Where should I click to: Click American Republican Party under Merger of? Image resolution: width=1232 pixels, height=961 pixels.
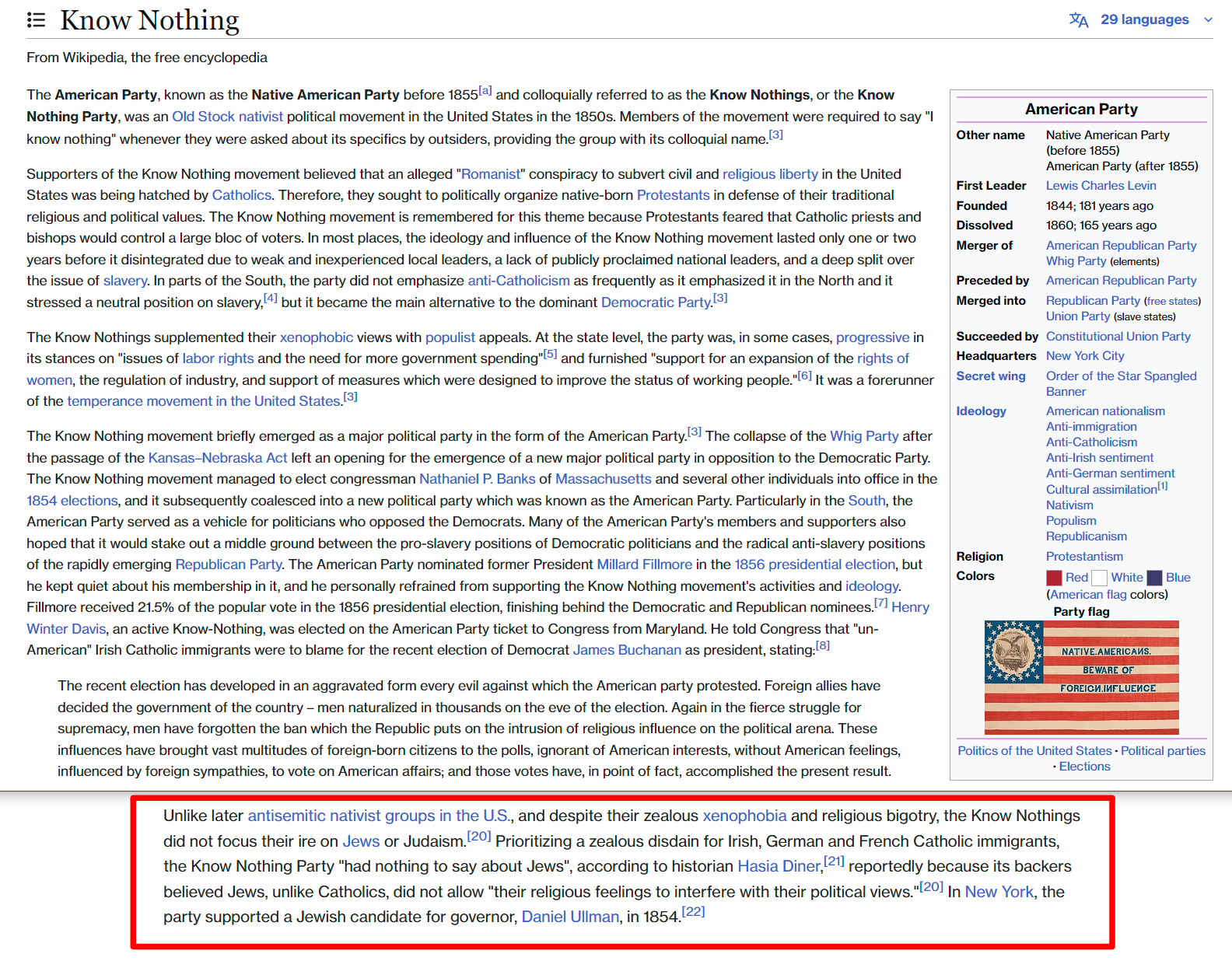pyautogui.click(x=1121, y=246)
